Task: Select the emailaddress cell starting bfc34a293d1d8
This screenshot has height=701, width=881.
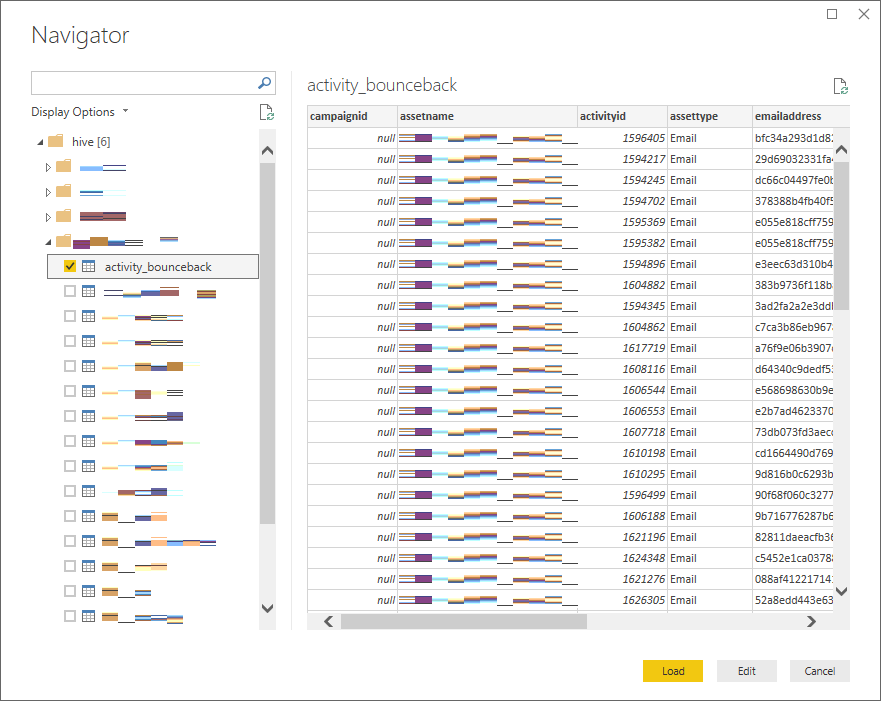Action: click(x=793, y=138)
